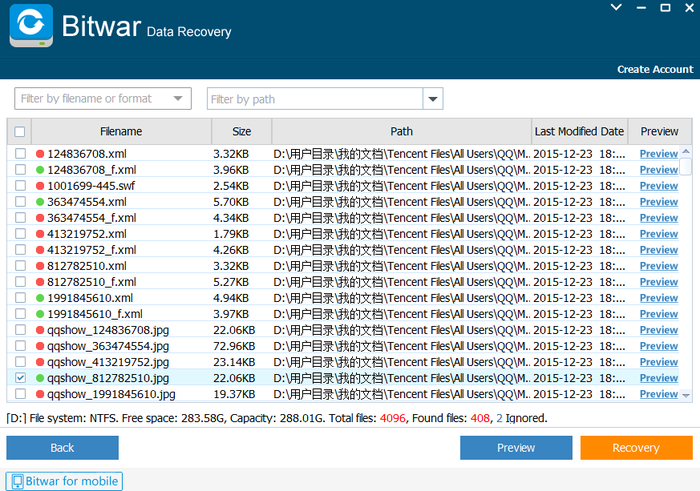Click green status dot for 363474554.xml

click(40, 202)
